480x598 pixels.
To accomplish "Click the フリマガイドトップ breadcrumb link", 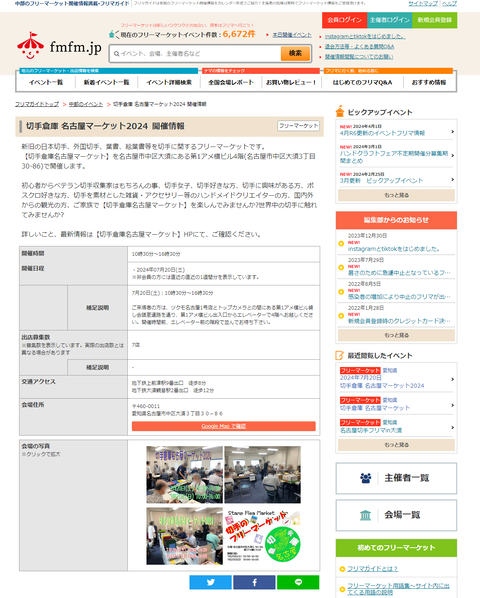I will 37,104.
